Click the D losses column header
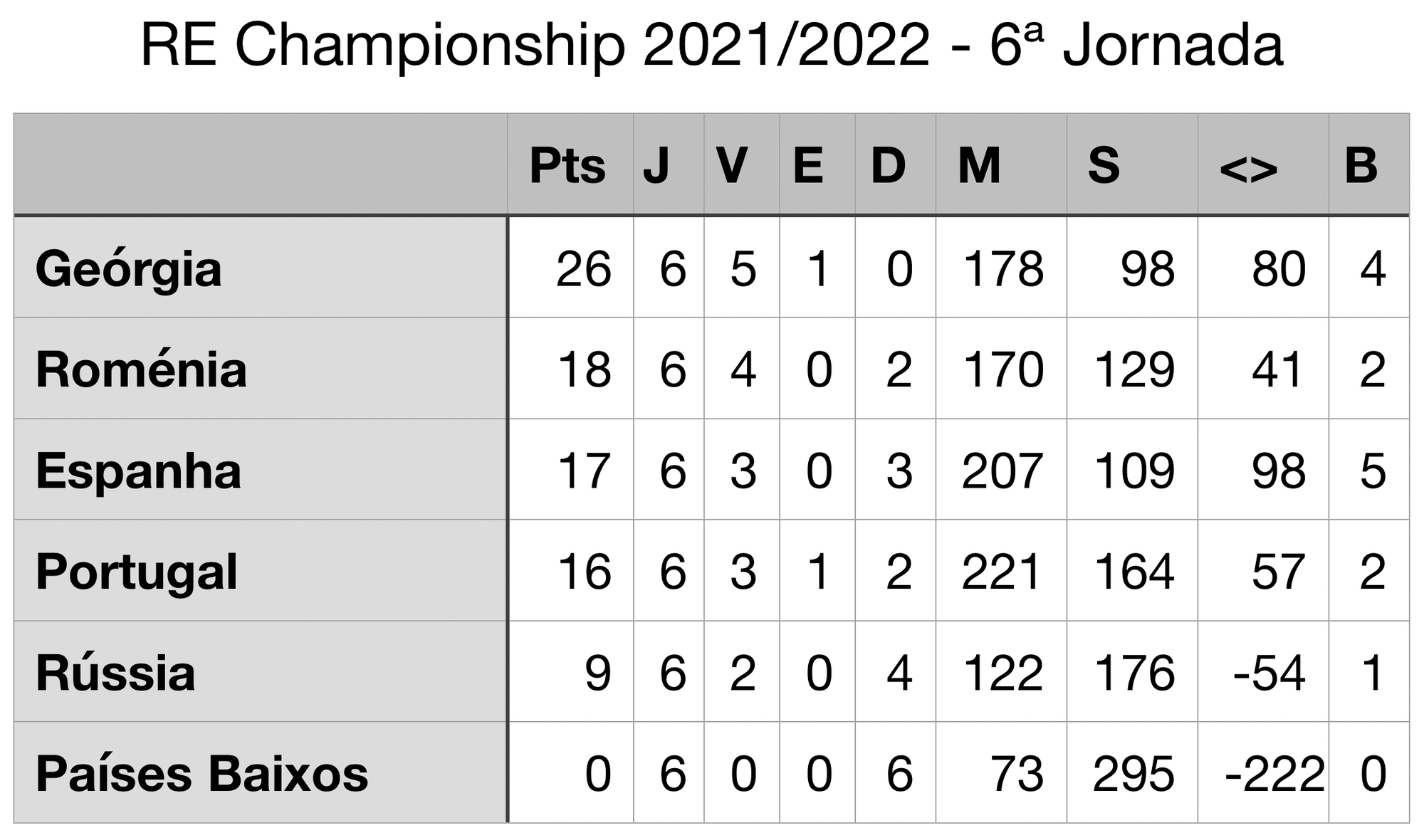 [888, 166]
